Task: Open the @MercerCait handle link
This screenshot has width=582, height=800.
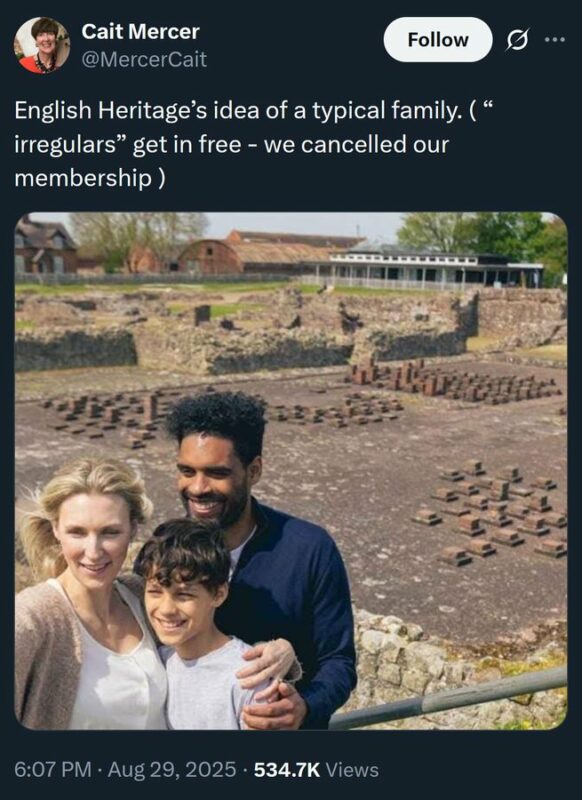Action: [144, 59]
